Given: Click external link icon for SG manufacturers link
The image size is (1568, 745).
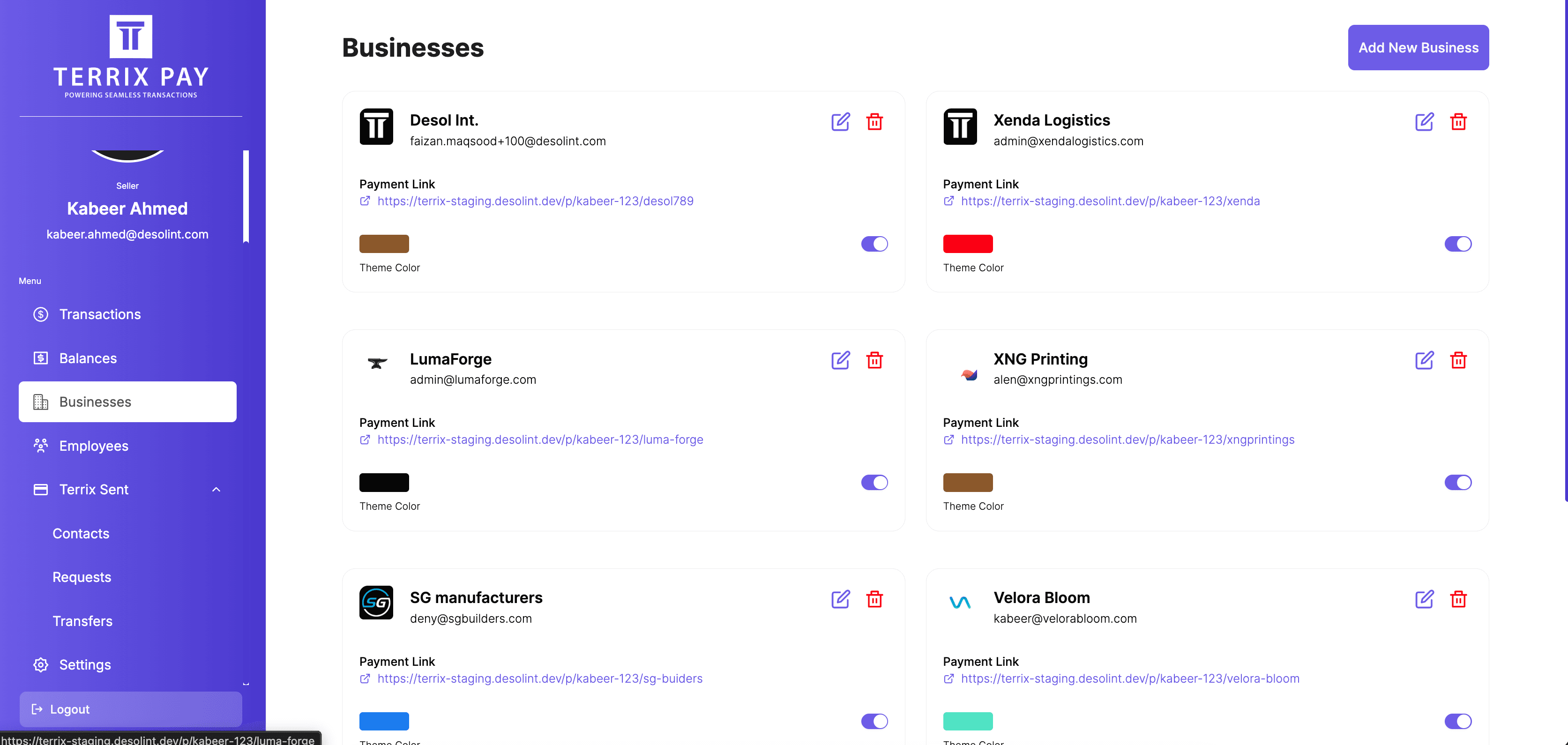Looking at the screenshot, I should 365,678.
